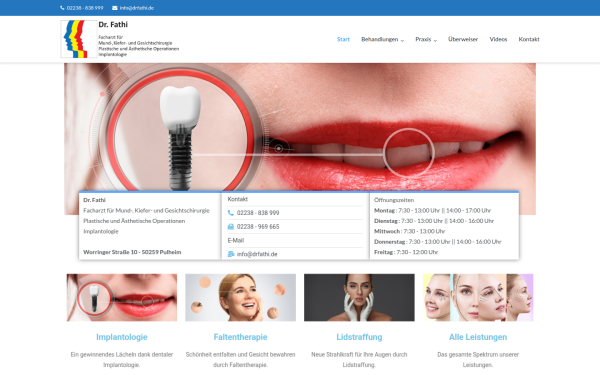Screen dimensions: 600x375
Task: Open the Lidstraffung heading link
Action: 359,337
